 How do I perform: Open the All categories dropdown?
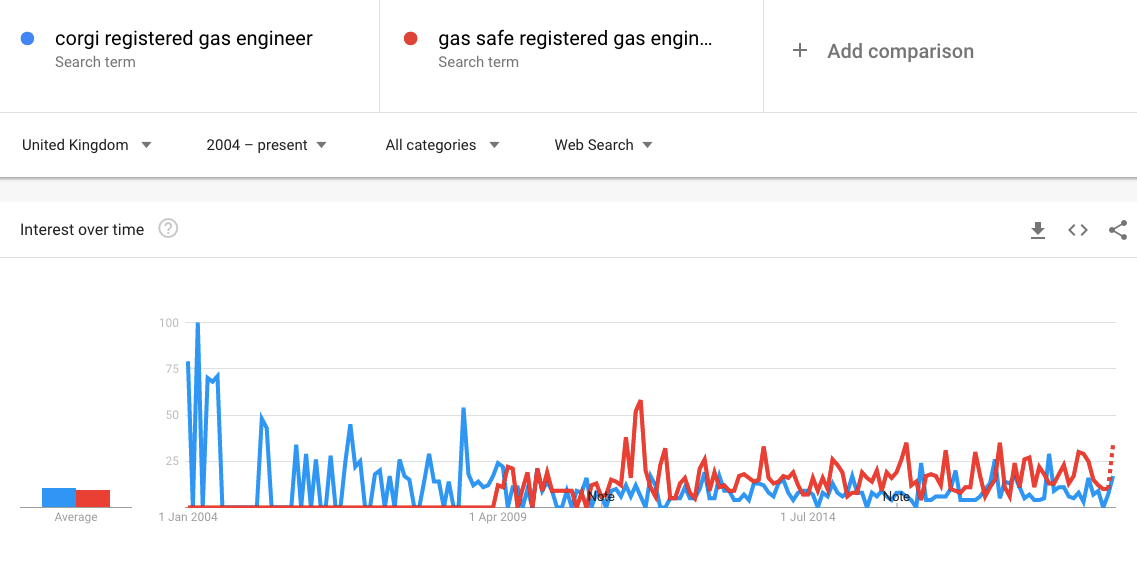click(x=442, y=145)
